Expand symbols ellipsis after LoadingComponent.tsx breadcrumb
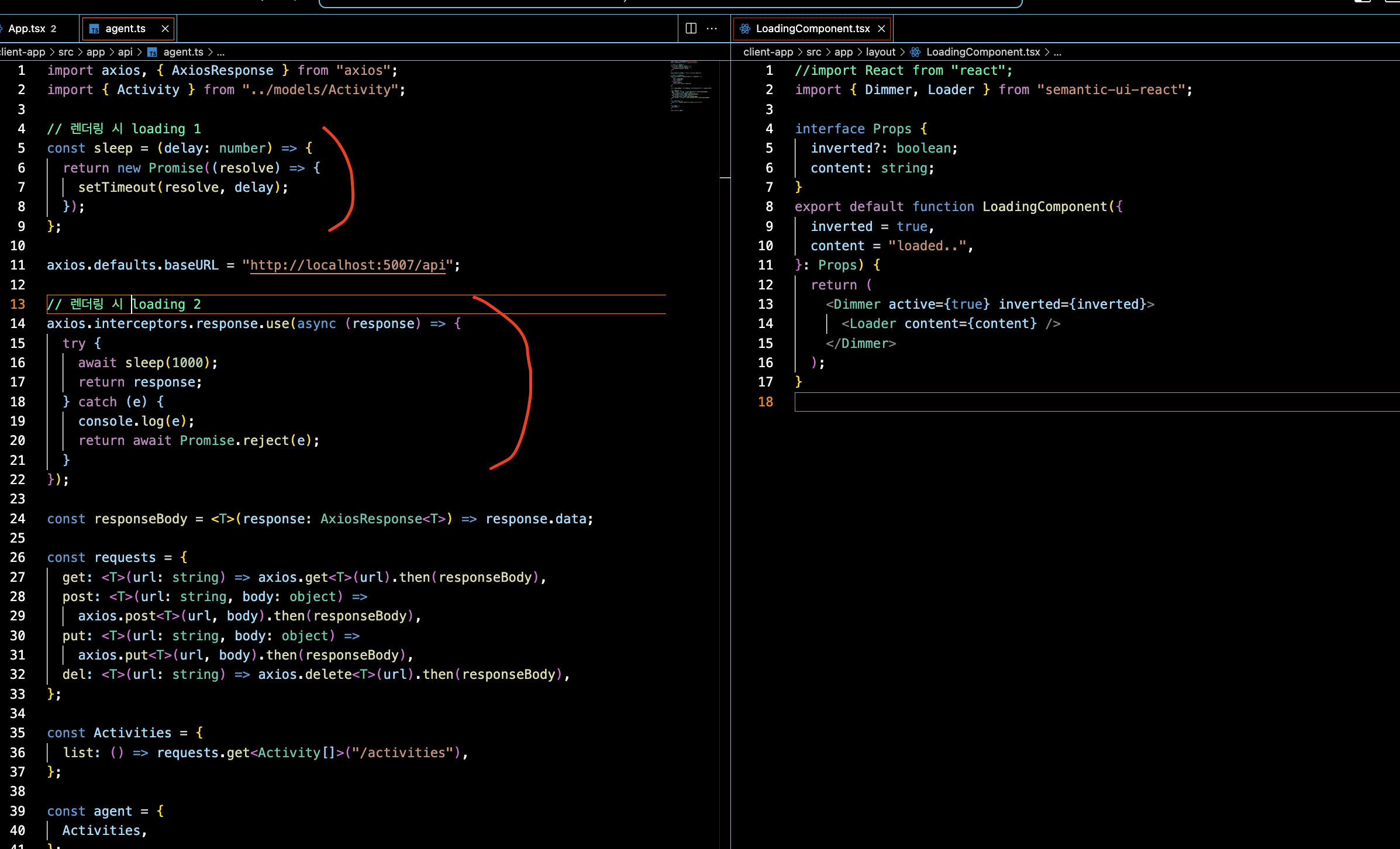This screenshot has width=1400, height=849. 1057,52
